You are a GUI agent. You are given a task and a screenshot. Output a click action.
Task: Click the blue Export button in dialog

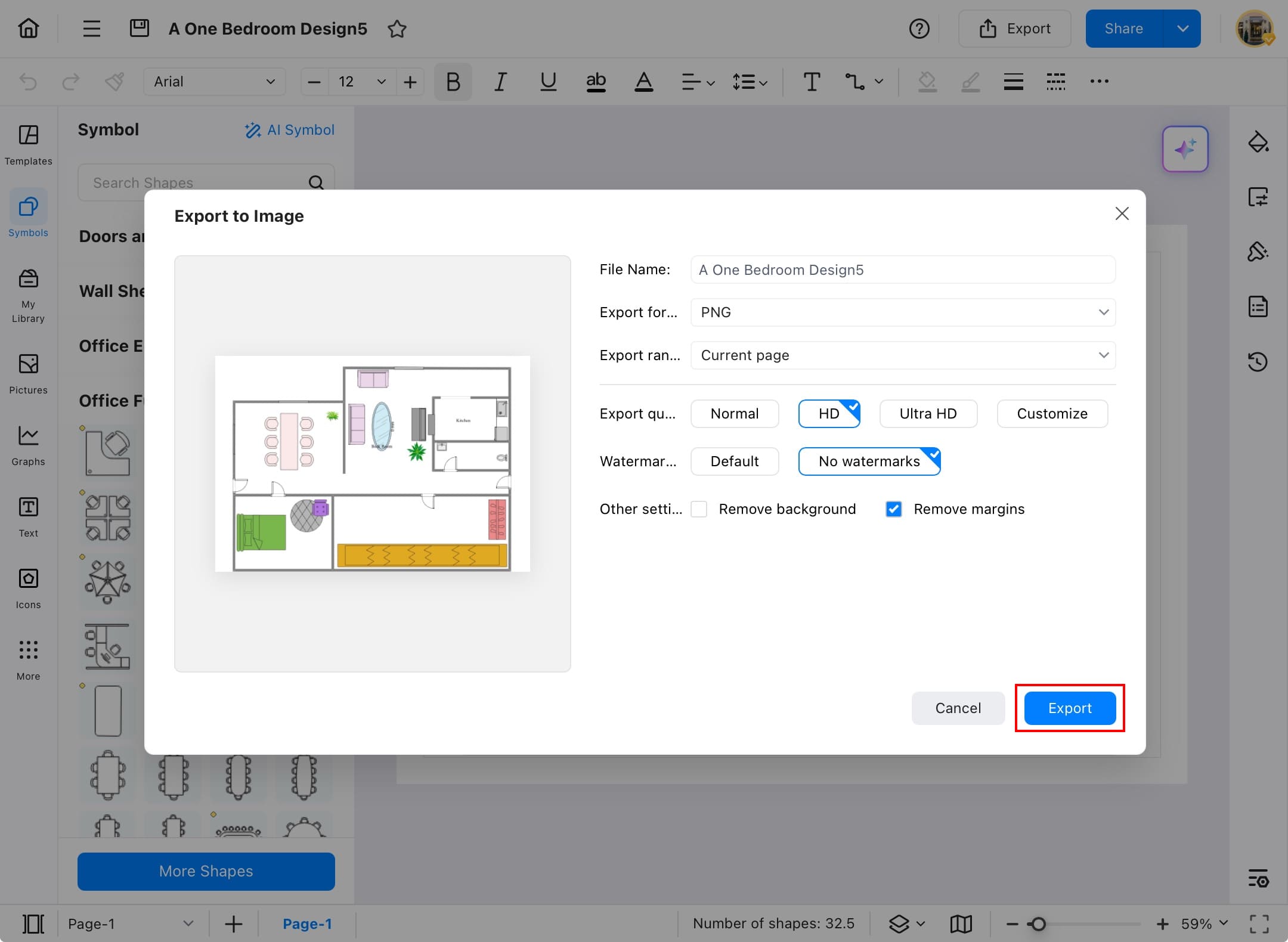(x=1070, y=708)
